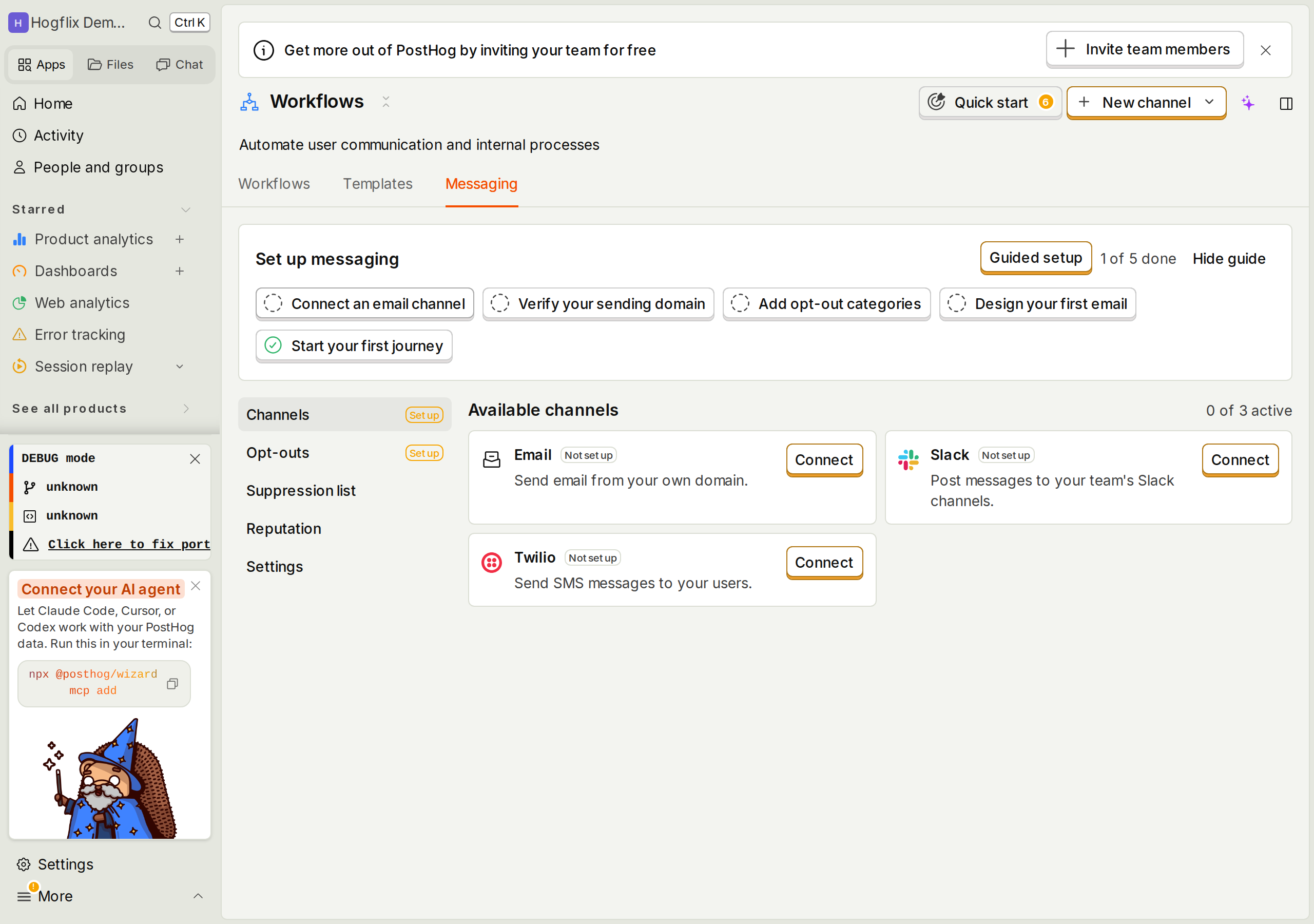Image resolution: width=1314 pixels, height=924 pixels.
Task: Toggle the side panel icon
Action: click(x=1286, y=104)
